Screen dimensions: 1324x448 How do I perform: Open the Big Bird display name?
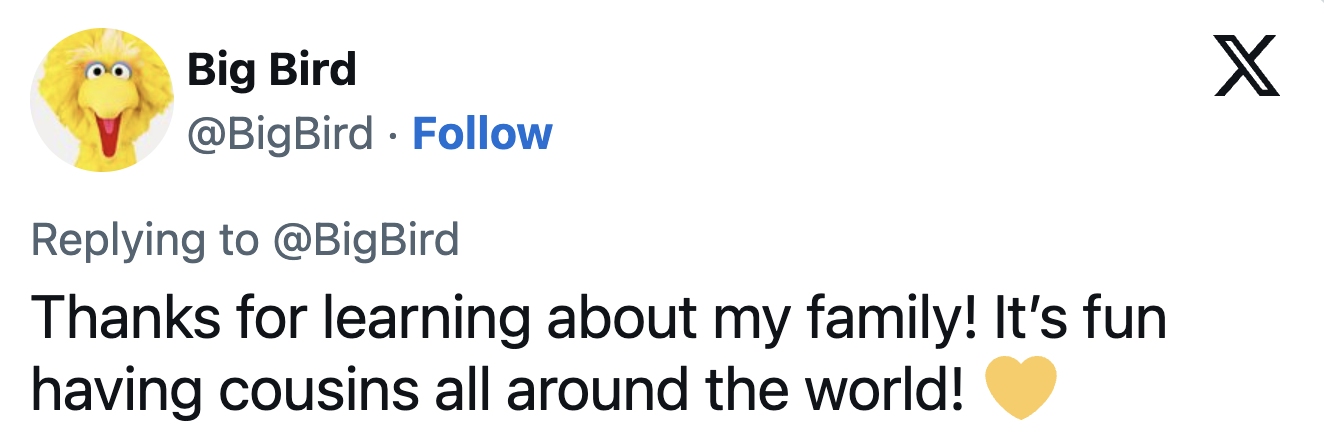point(271,70)
